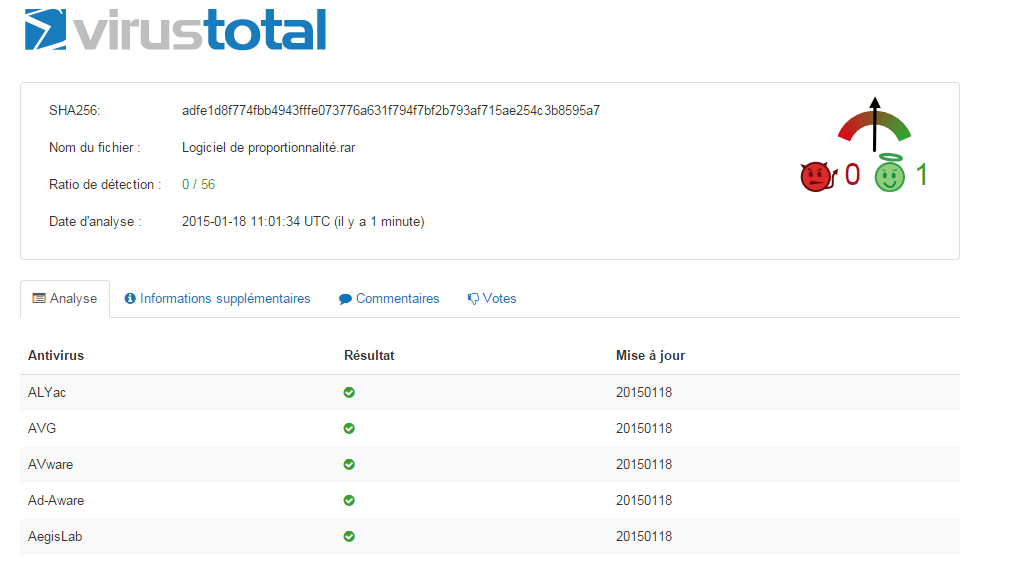Select the AVware antivirus row name
This screenshot has width=1011, height=561.
[50, 464]
